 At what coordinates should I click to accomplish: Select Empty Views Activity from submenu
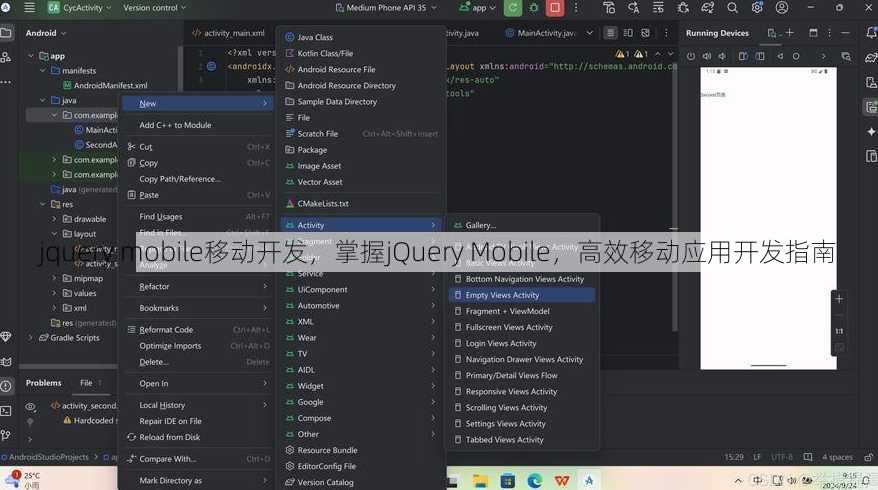tap(522, 295)
